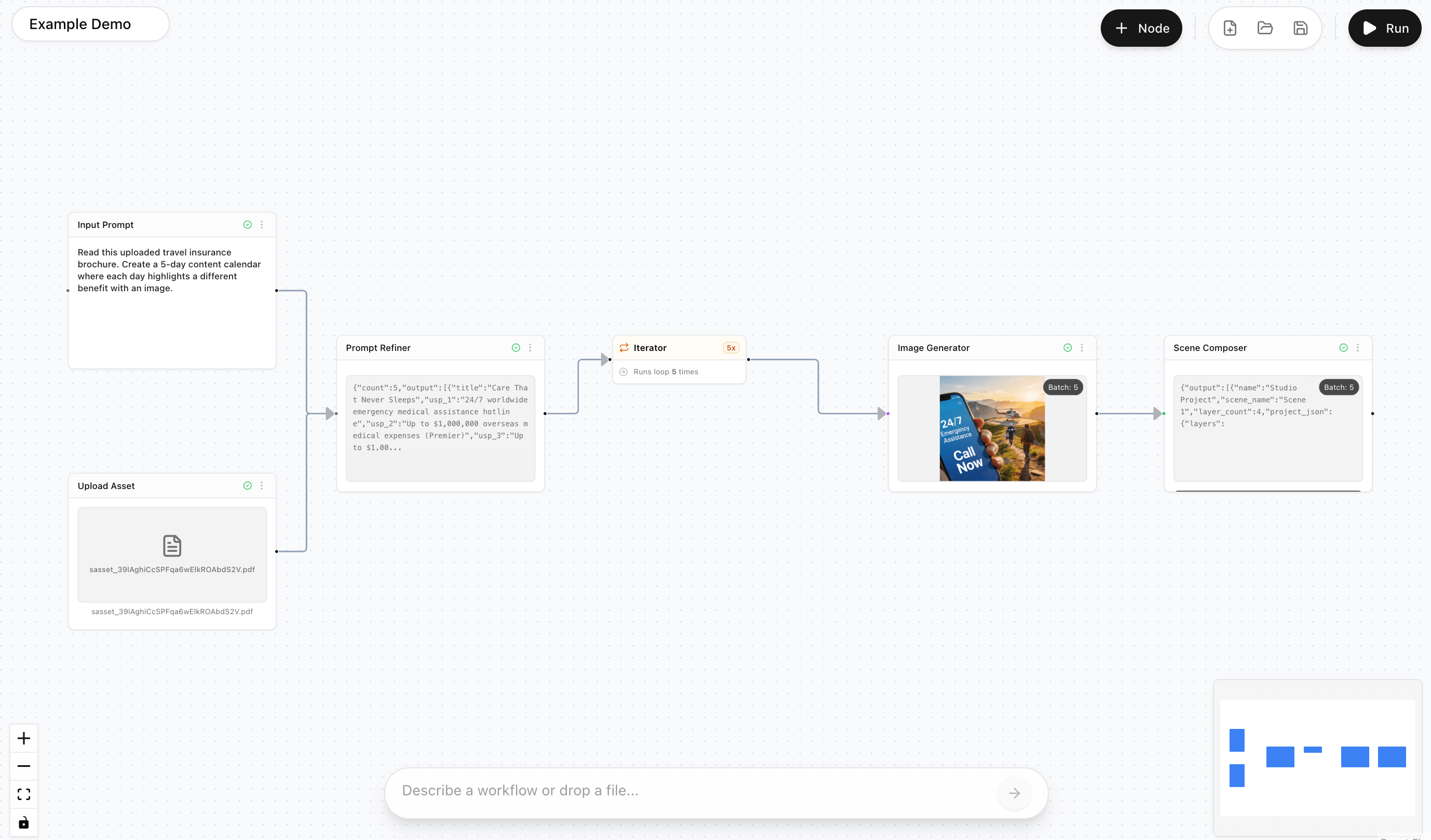Screen dimensions: 1431x840
Task: Open the Prompt Refiner options menu
Action: (x=530, y=347)
